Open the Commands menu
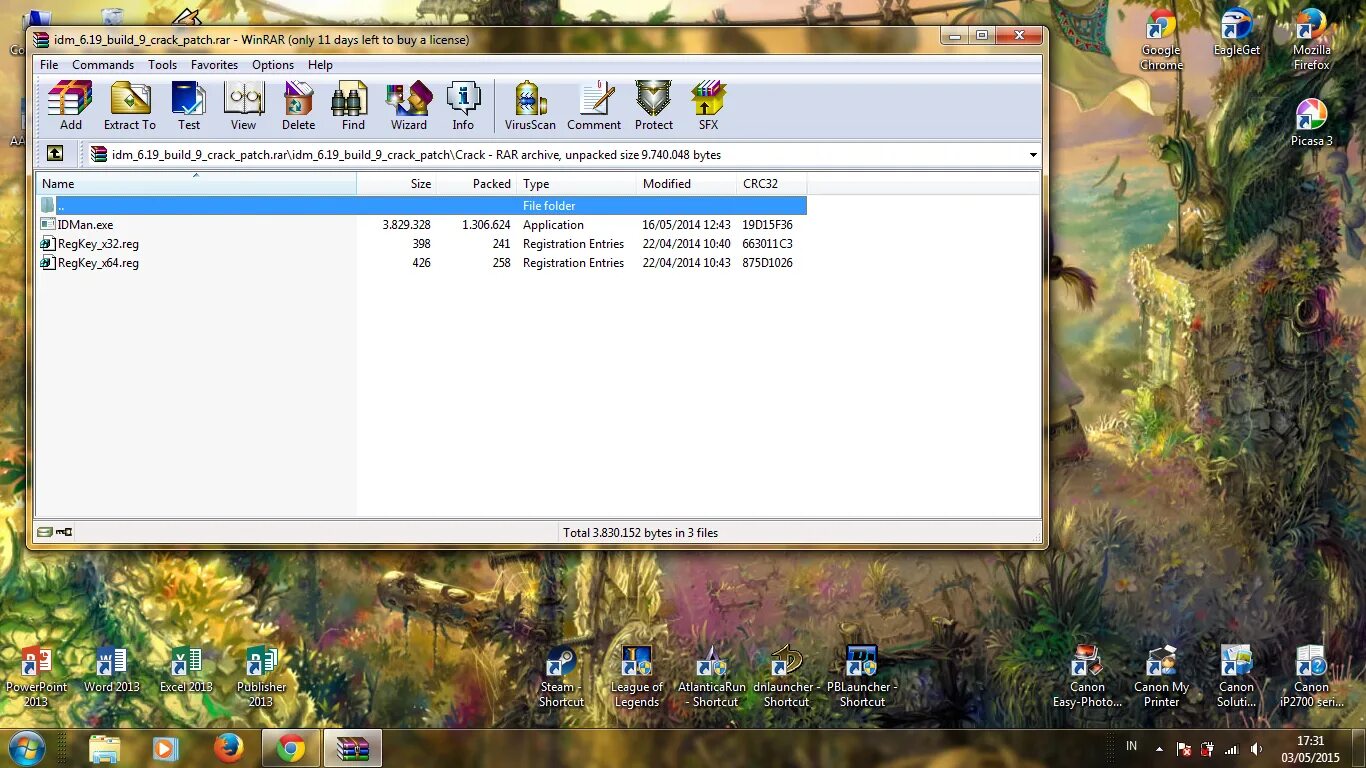This screenshot has width=1366, height=768. [x=103, y=65]
